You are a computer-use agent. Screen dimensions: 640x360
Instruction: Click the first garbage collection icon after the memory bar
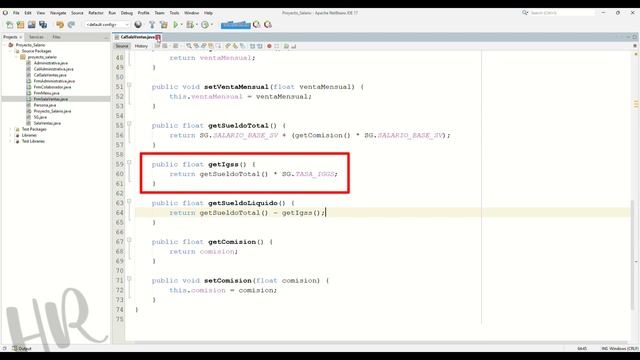[x=256, y=24]
